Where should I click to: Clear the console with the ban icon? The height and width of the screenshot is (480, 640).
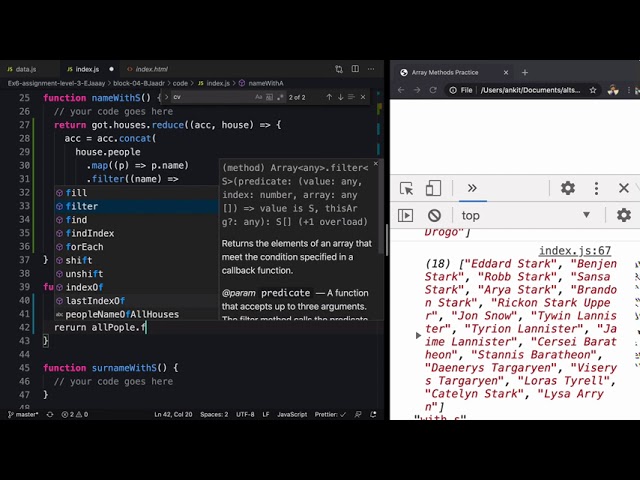434,215
